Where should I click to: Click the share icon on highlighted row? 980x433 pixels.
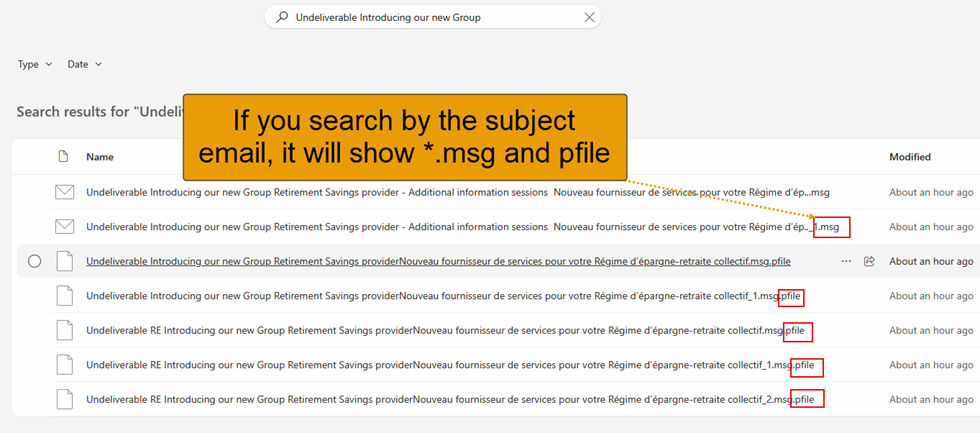pos(869,262)
